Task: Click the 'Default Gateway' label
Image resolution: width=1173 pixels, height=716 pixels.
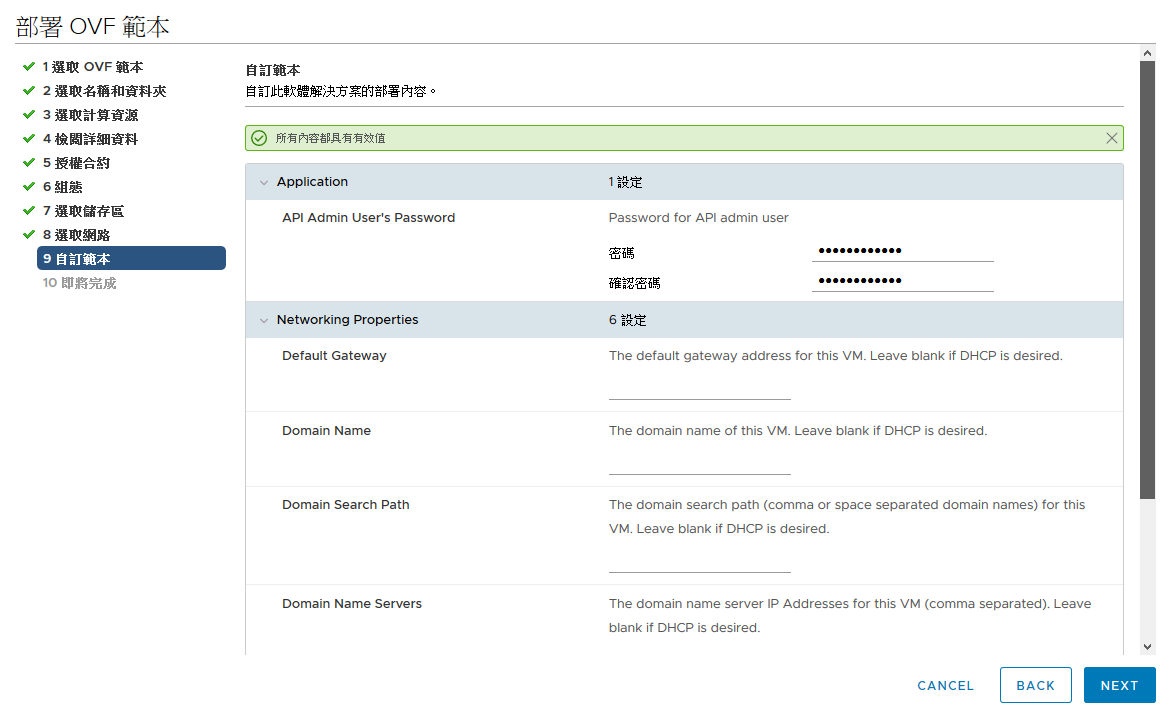Action: tap(334, 356)
